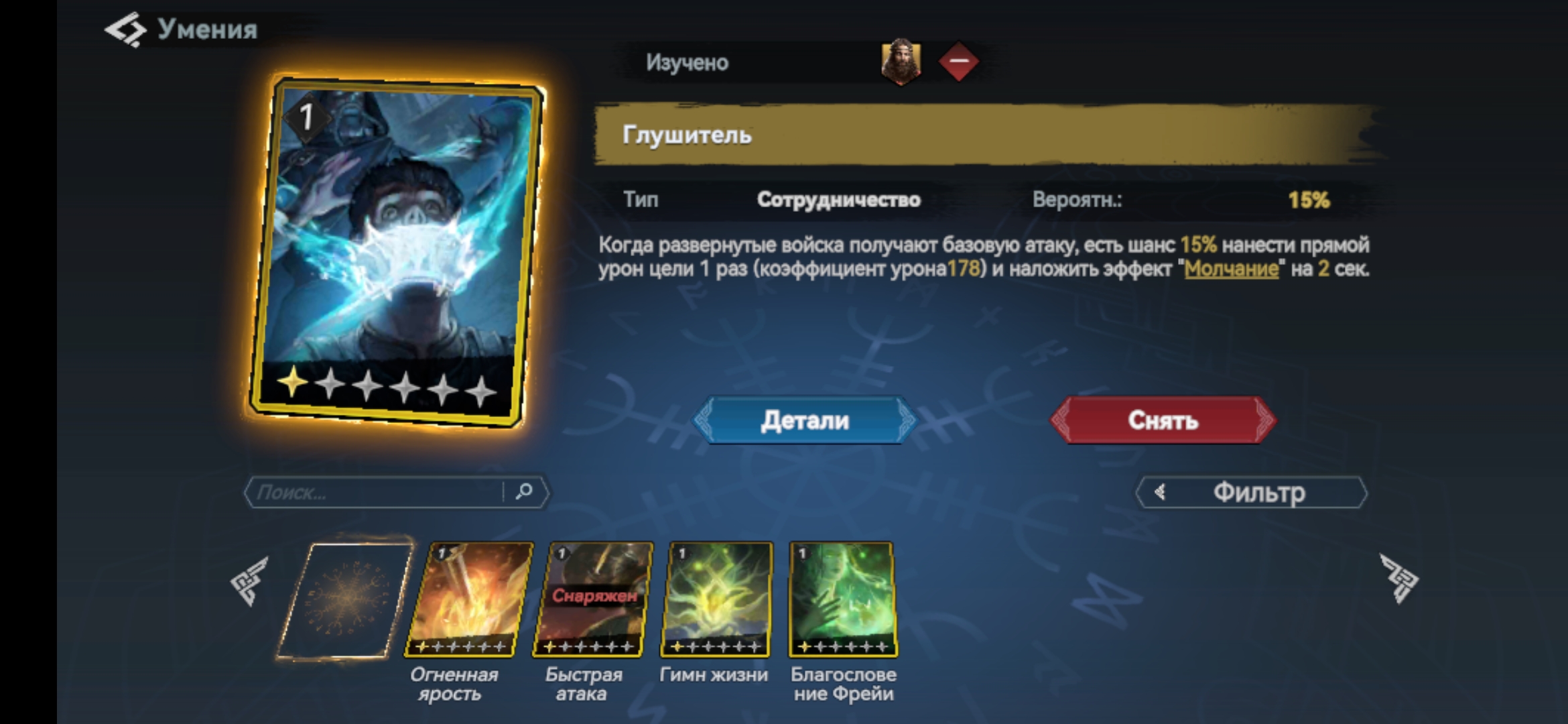Select the Огненная ярость skill card
The height and width of the screenshot is (724, 1568).
(469, 599)
